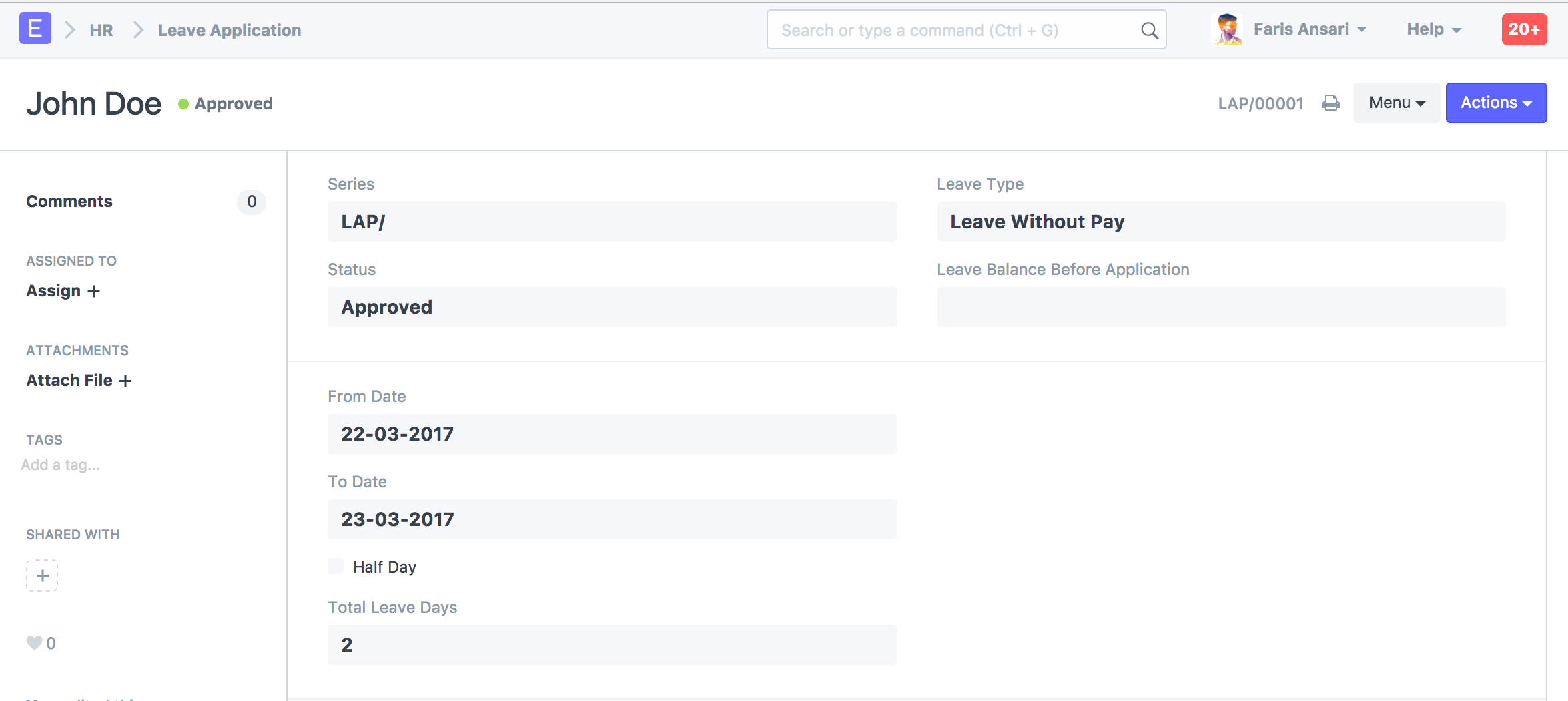Open the Menu dropdown
The height and width of the screenshot is (701, 1568).
1397,103
